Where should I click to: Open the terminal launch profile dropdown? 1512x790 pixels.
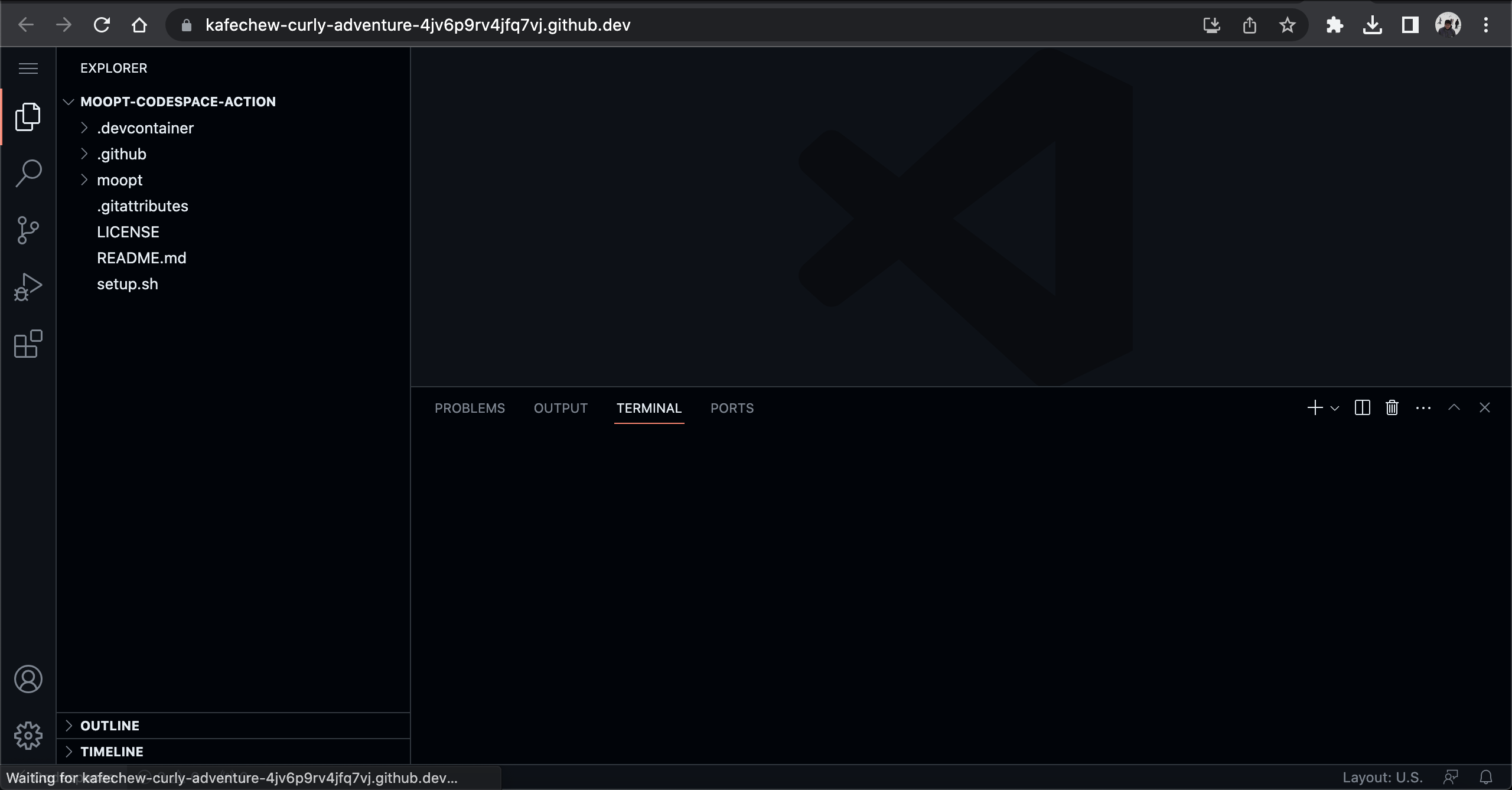pos(1335,407)
